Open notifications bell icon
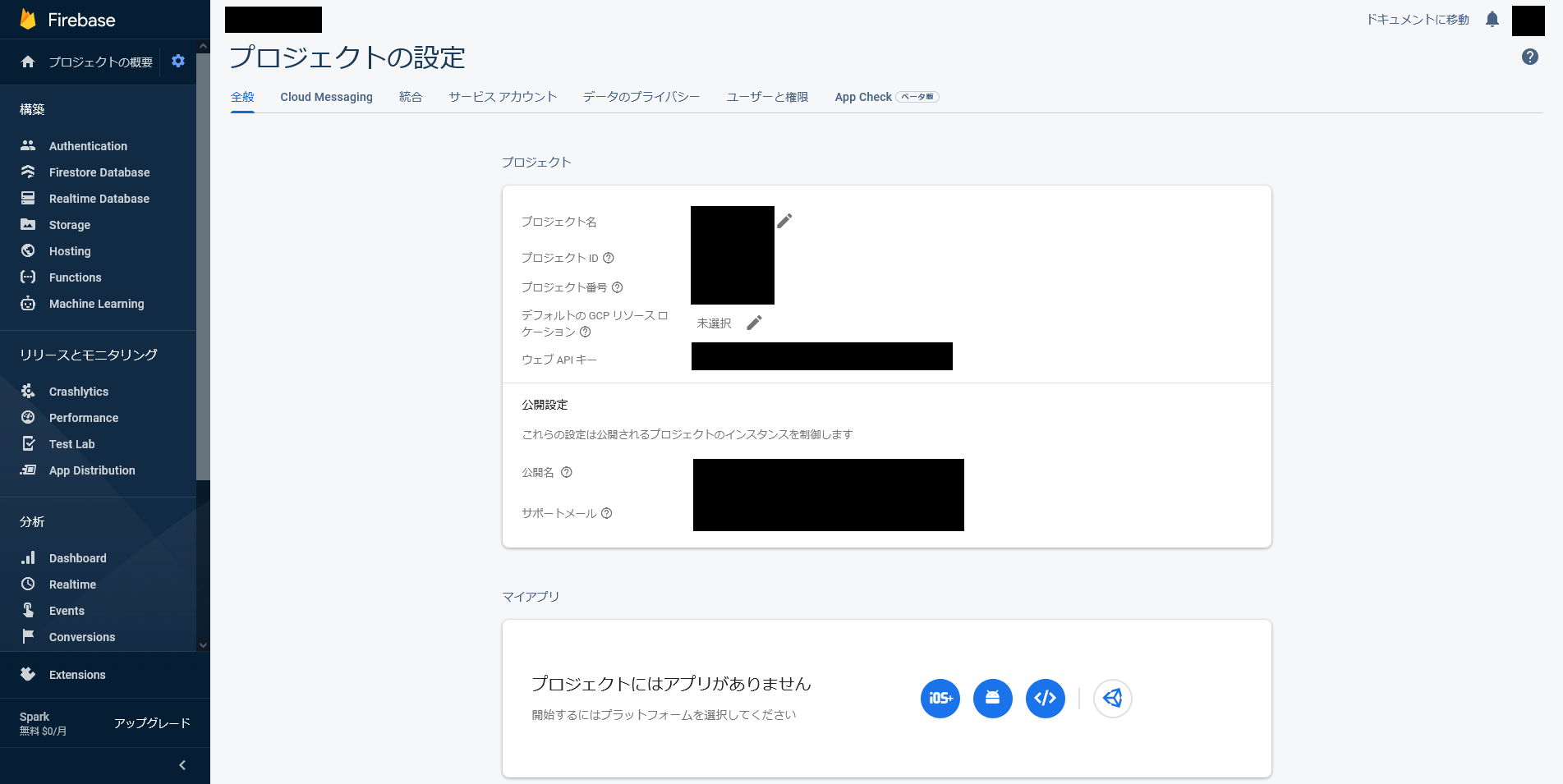 (1492, 20)
